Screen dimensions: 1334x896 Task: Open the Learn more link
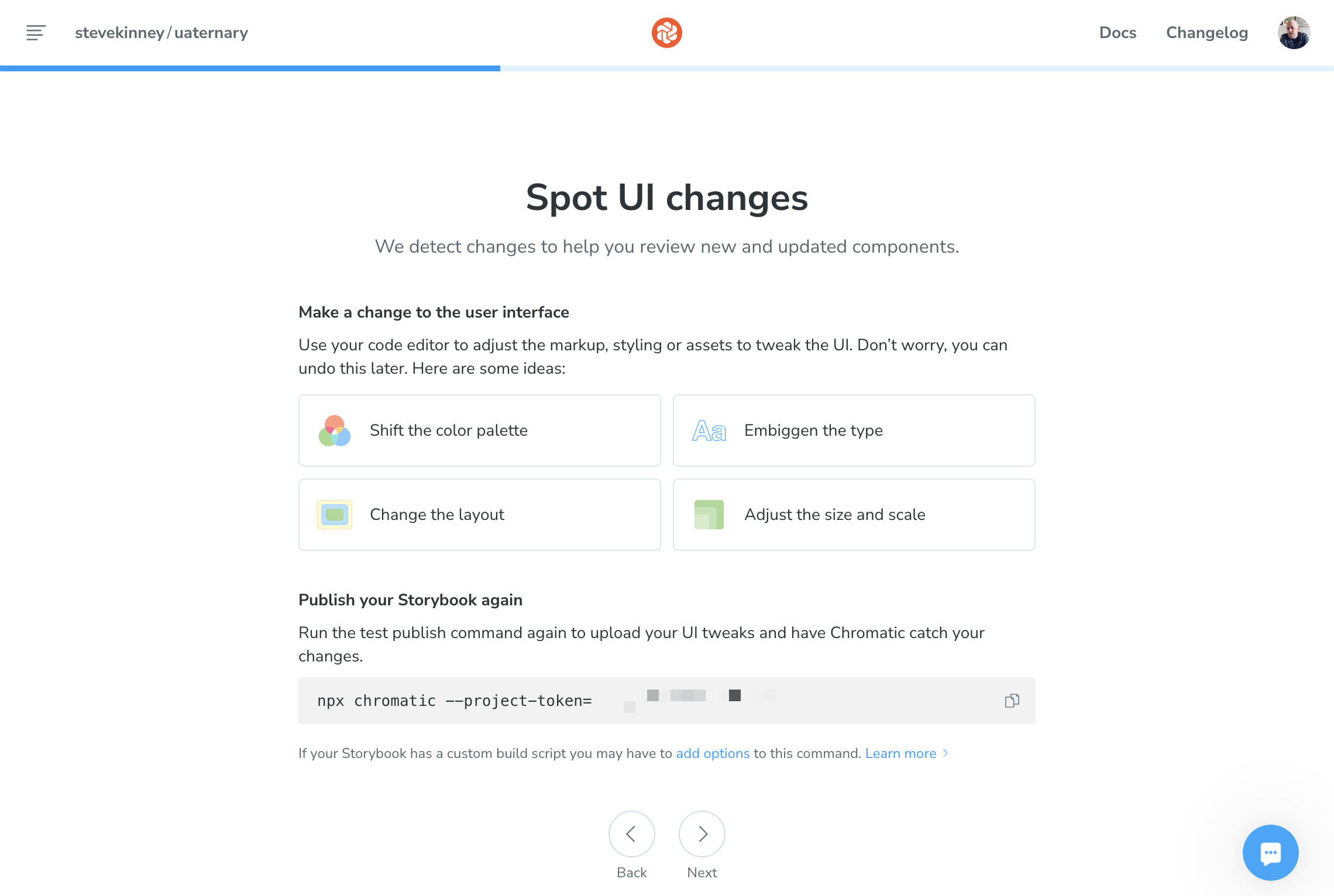click(900, 753)
